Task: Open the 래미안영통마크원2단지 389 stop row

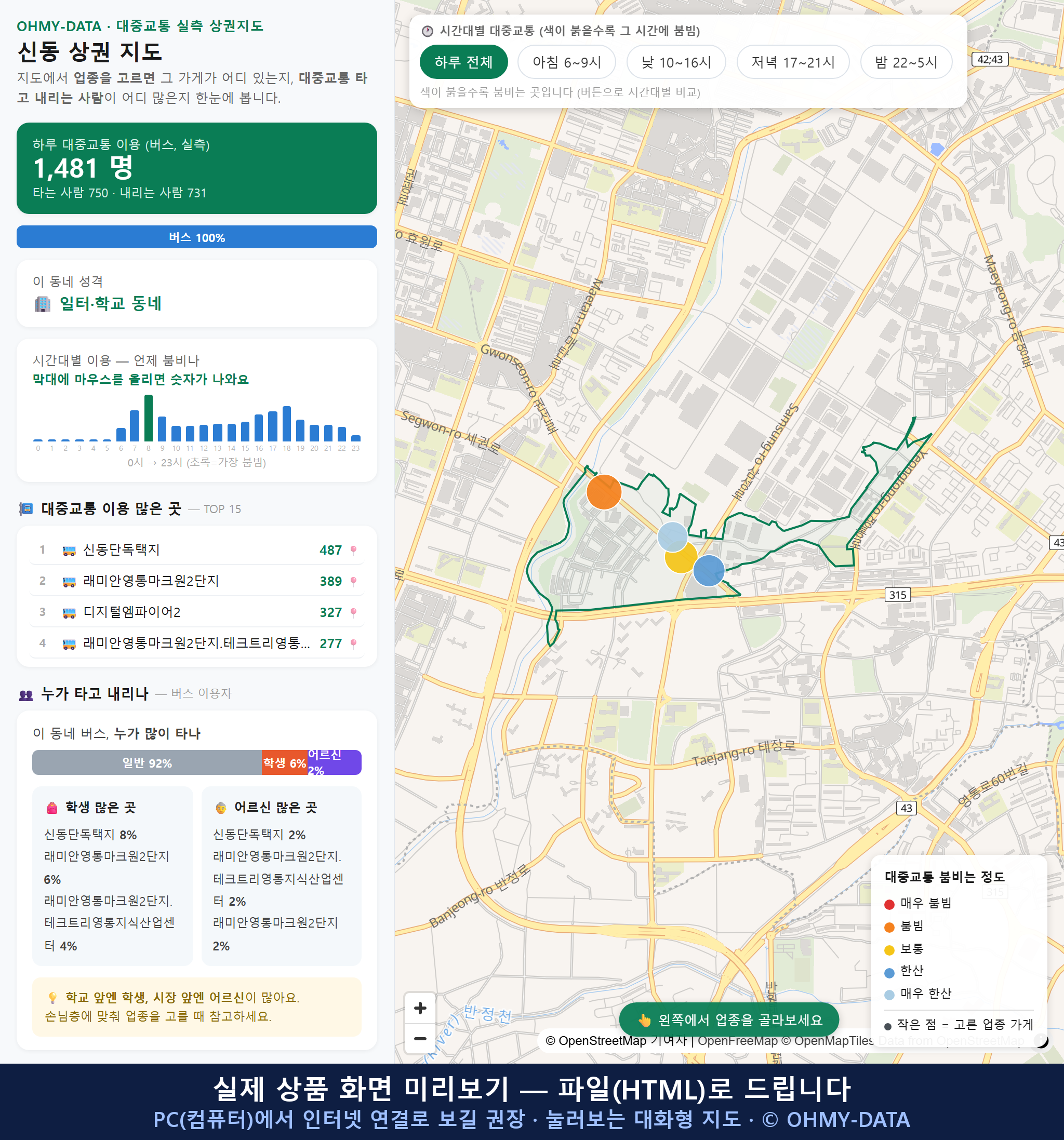Action: (197, 581)
